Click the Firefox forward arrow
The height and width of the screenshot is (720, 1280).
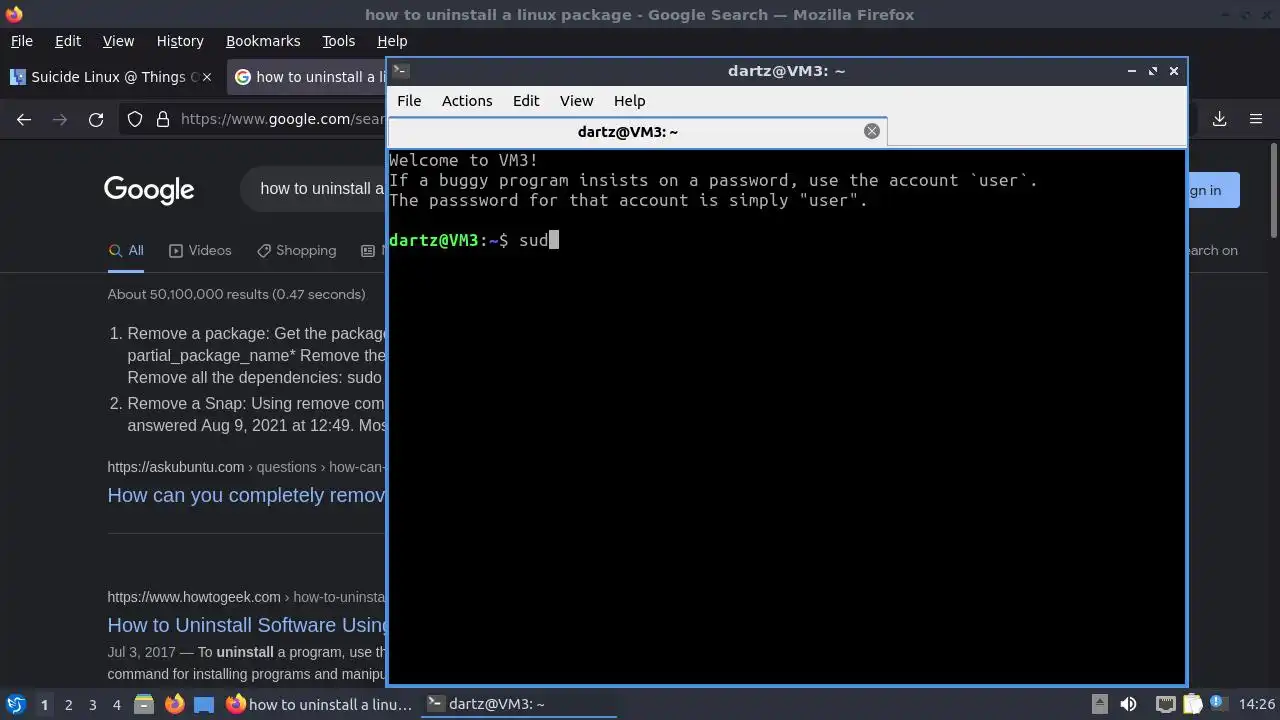pyautogui.click(x=60, y=119)
